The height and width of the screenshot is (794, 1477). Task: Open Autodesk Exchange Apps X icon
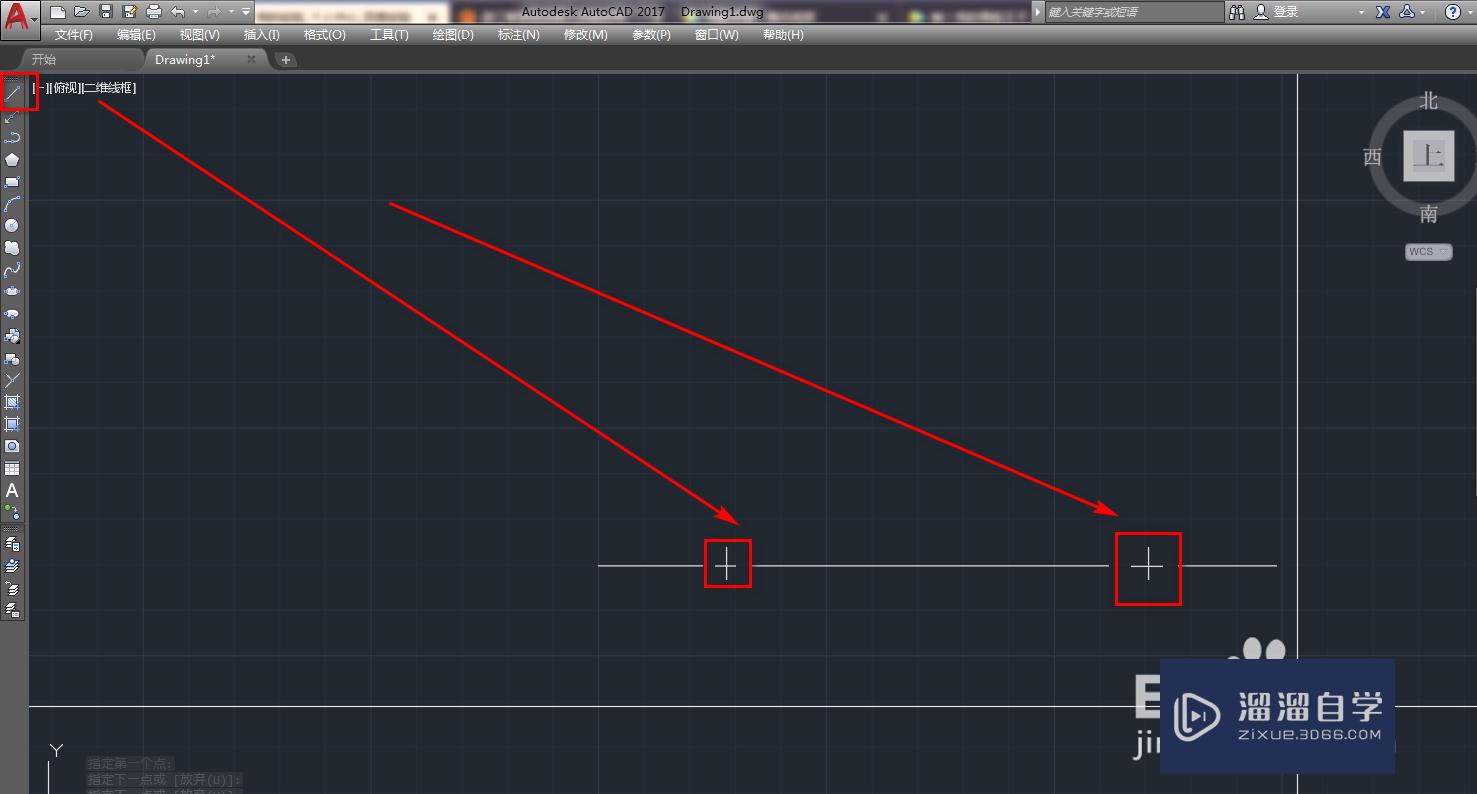[x=1383, y=12]
